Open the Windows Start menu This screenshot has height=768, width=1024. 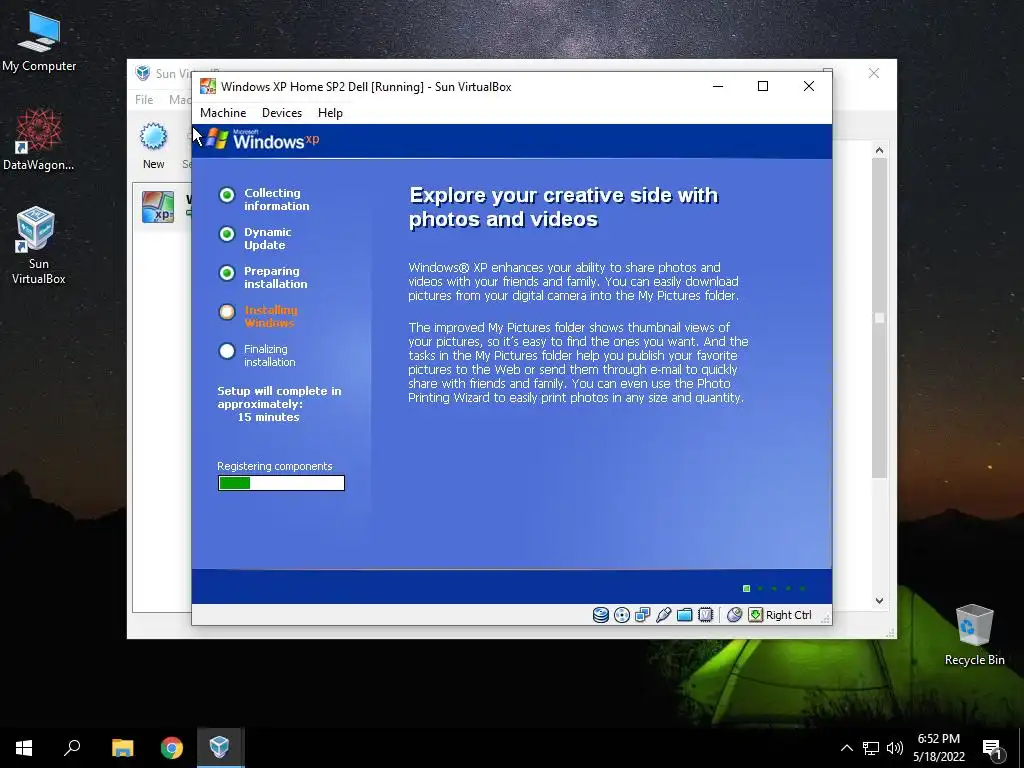point(24,748)
